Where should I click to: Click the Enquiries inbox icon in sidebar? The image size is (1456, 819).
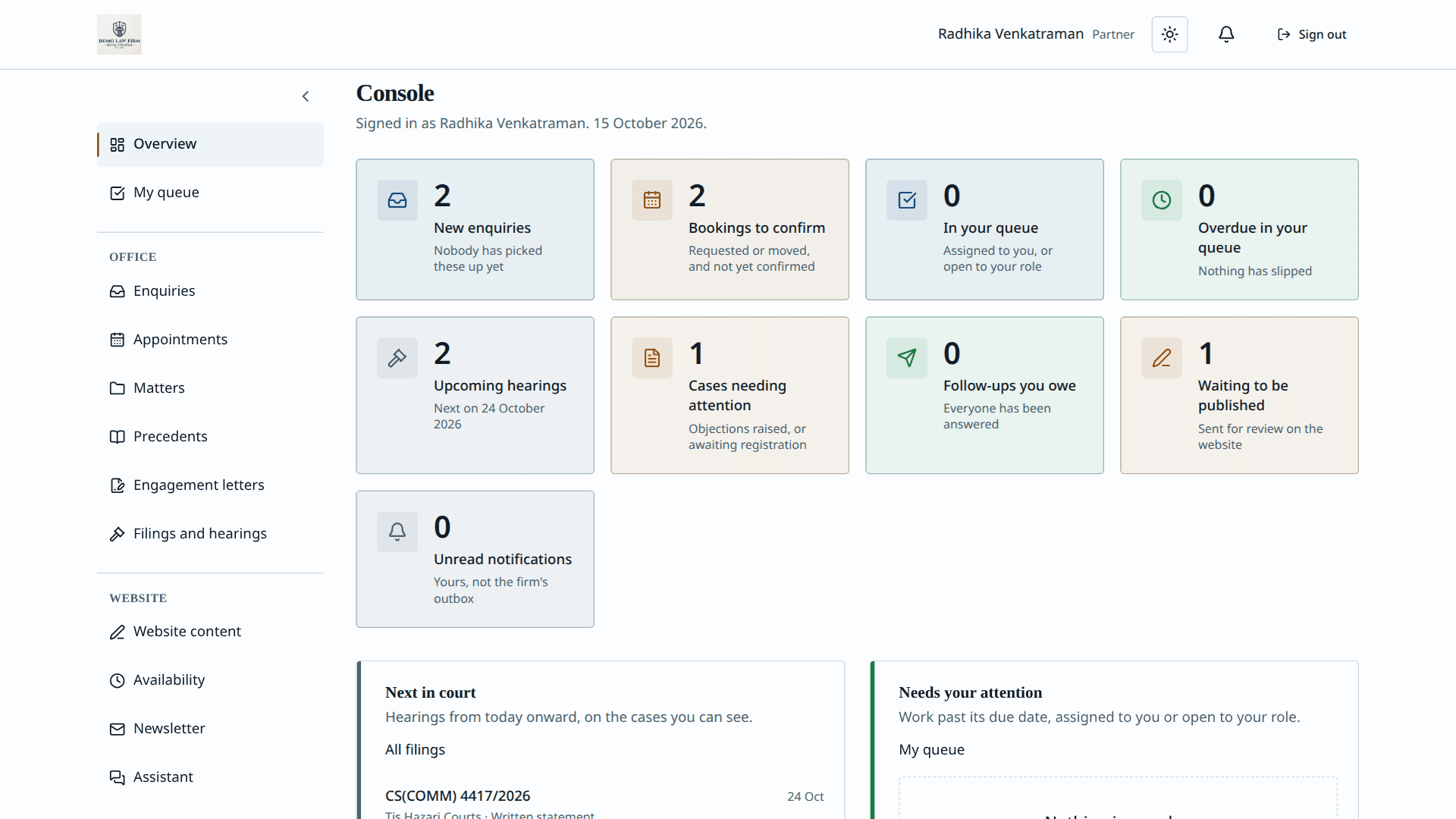pyautogui.click(x=117, y=291)
